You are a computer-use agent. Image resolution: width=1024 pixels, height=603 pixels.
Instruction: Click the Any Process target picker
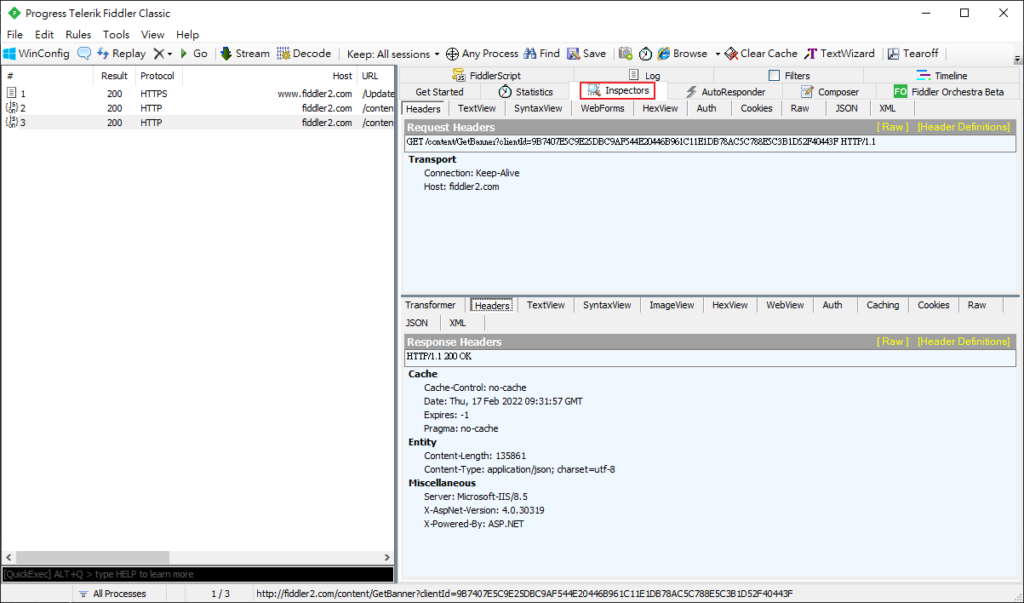click(x=482, y=54)
